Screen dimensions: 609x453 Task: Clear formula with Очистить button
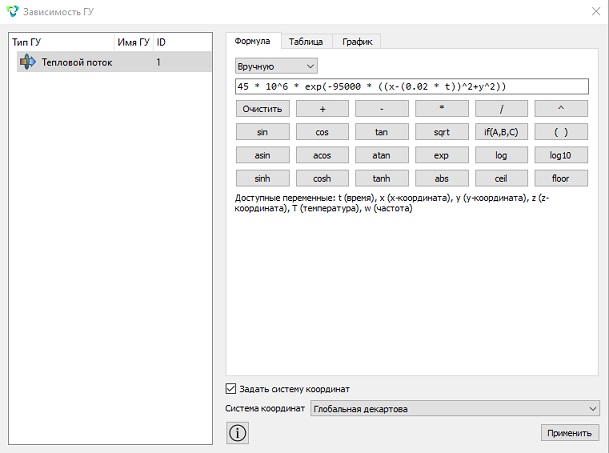click(x=263, y=109)
